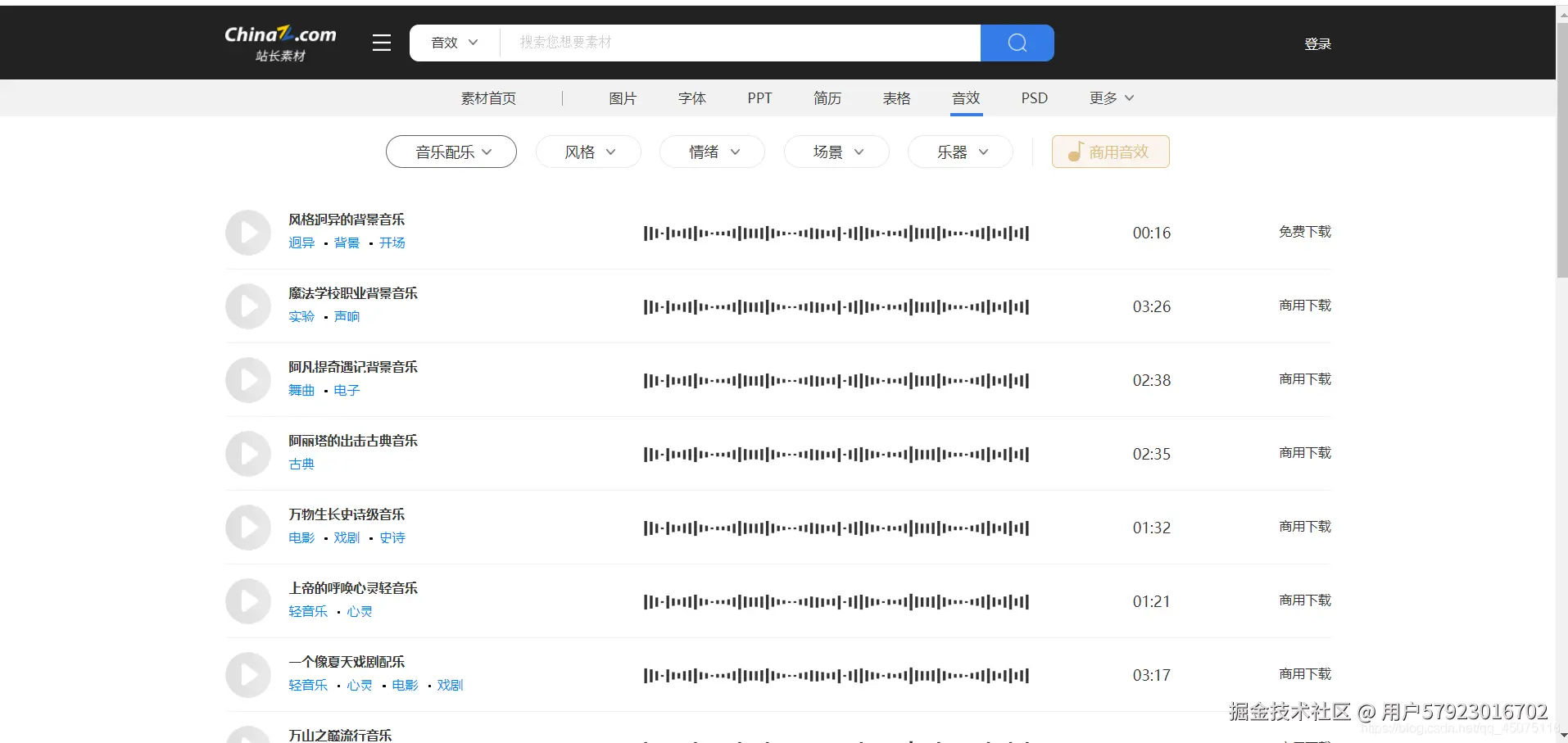Play 一个像夏天戏剧配乐

[247, 674]
